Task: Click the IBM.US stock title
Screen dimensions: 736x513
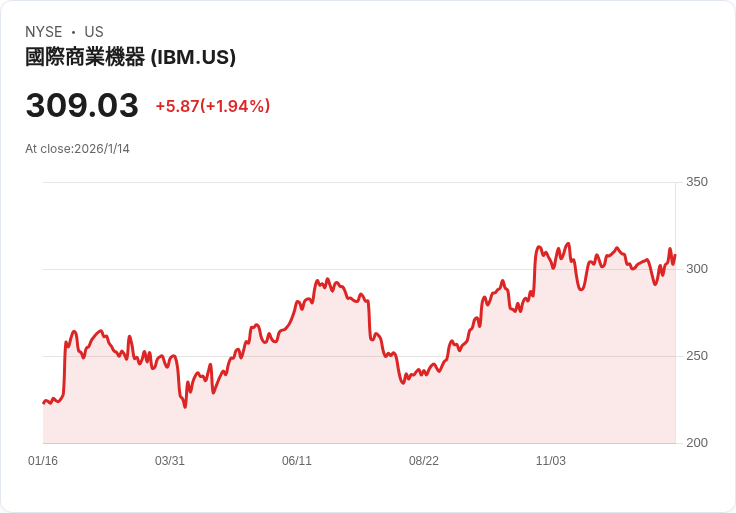Action: pyautogui.click(x=130, y=57)
